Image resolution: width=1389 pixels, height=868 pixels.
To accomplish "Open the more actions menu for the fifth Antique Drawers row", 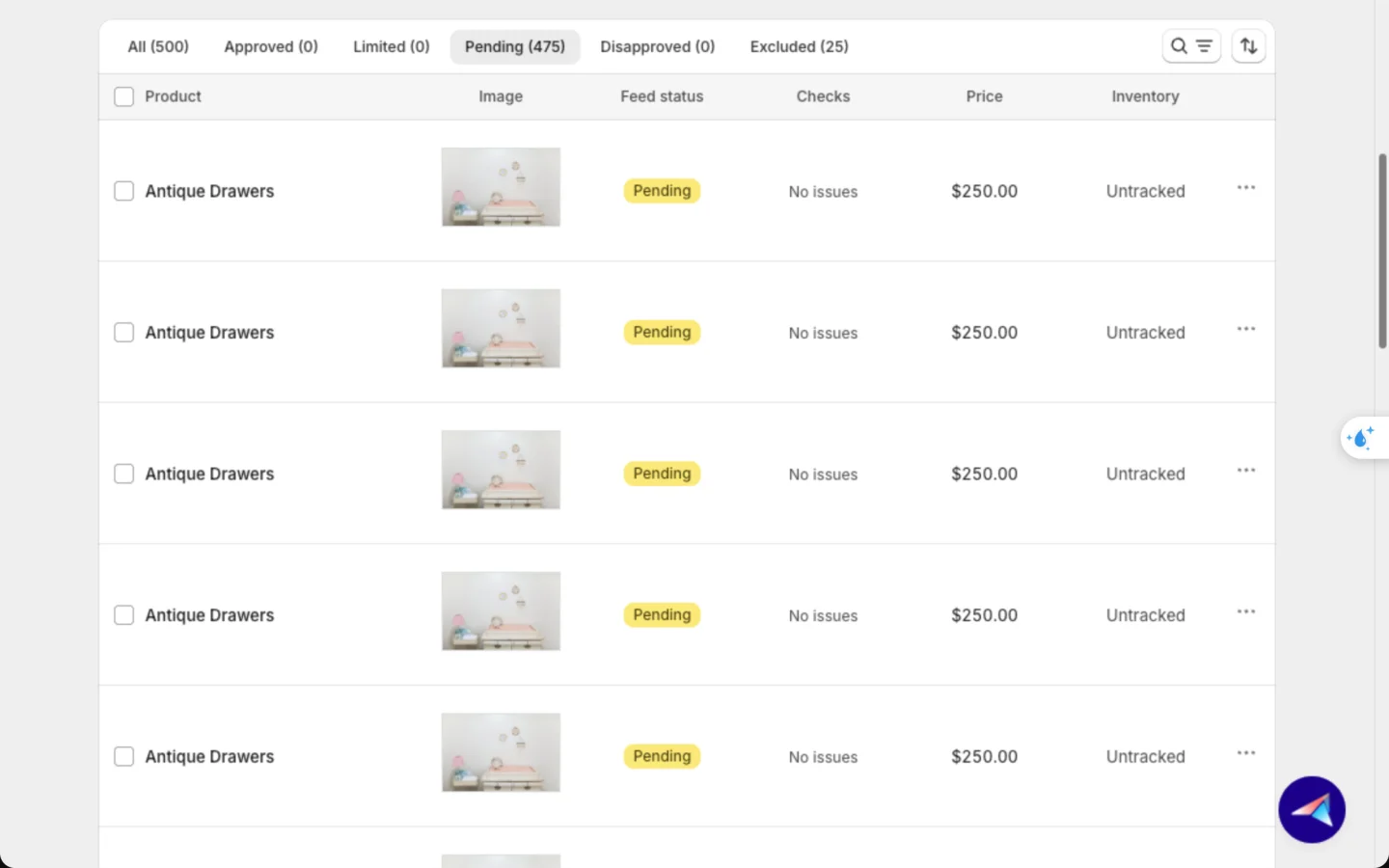I will [1246, 753].
